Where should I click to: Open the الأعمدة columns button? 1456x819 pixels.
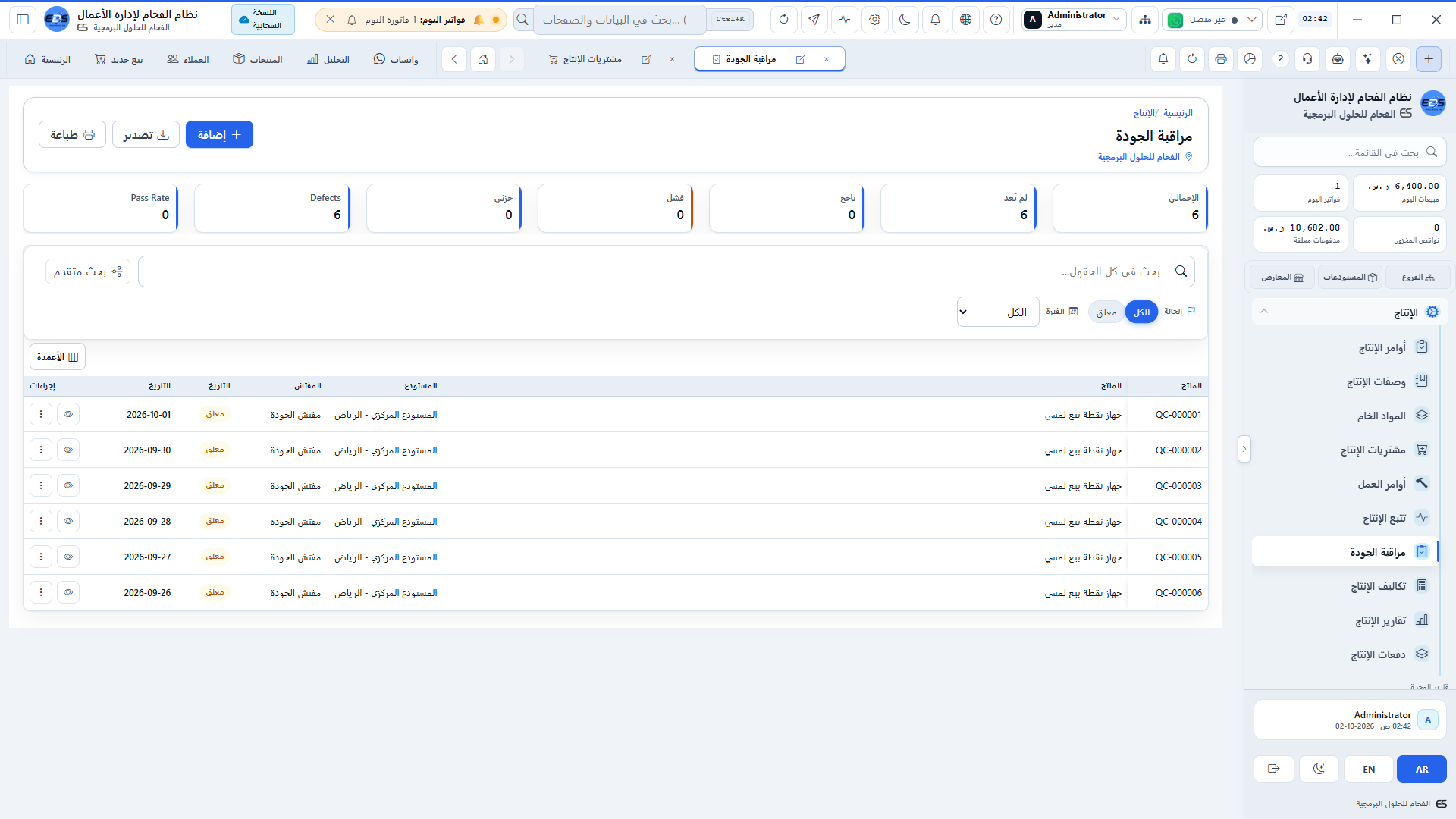(x=58, y=357)
